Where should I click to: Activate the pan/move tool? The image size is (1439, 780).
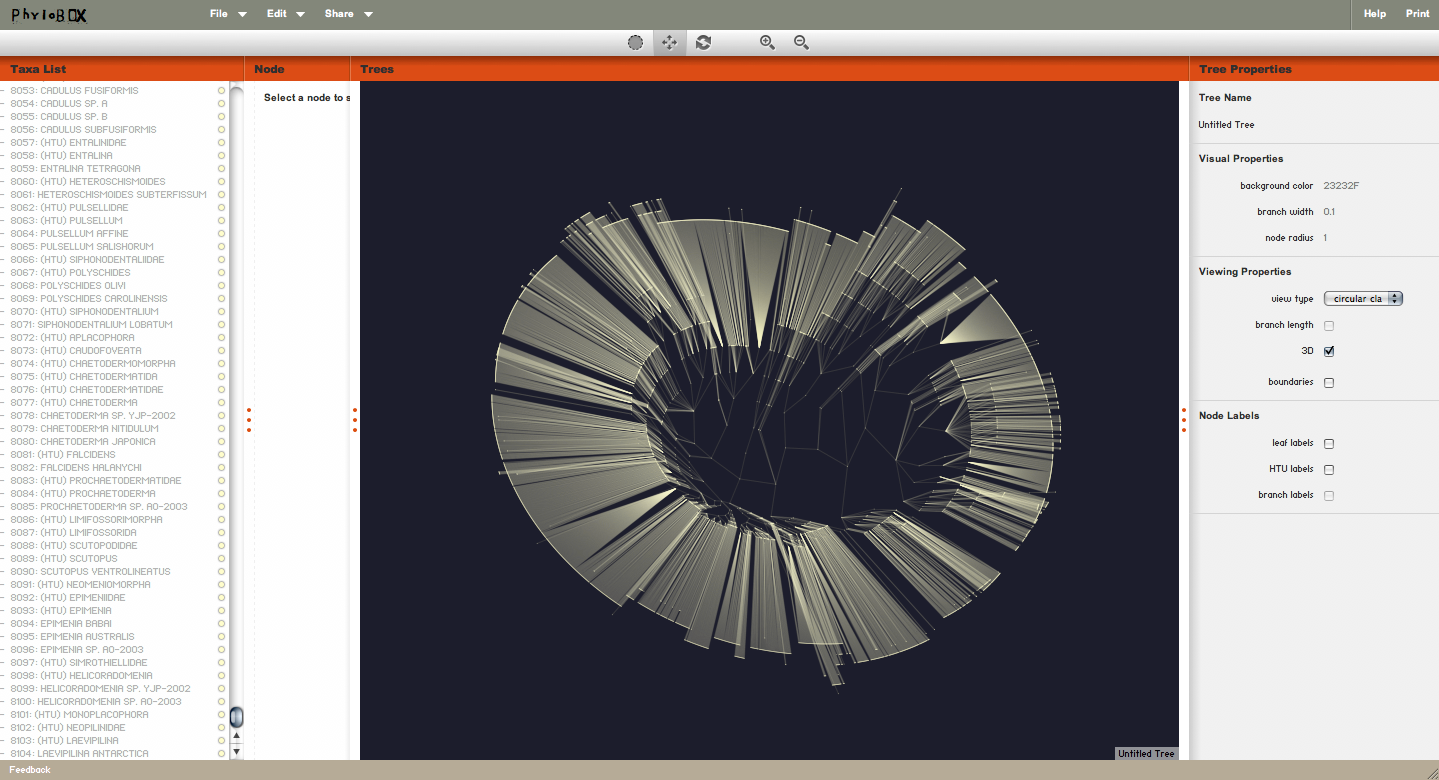point(669,42)
